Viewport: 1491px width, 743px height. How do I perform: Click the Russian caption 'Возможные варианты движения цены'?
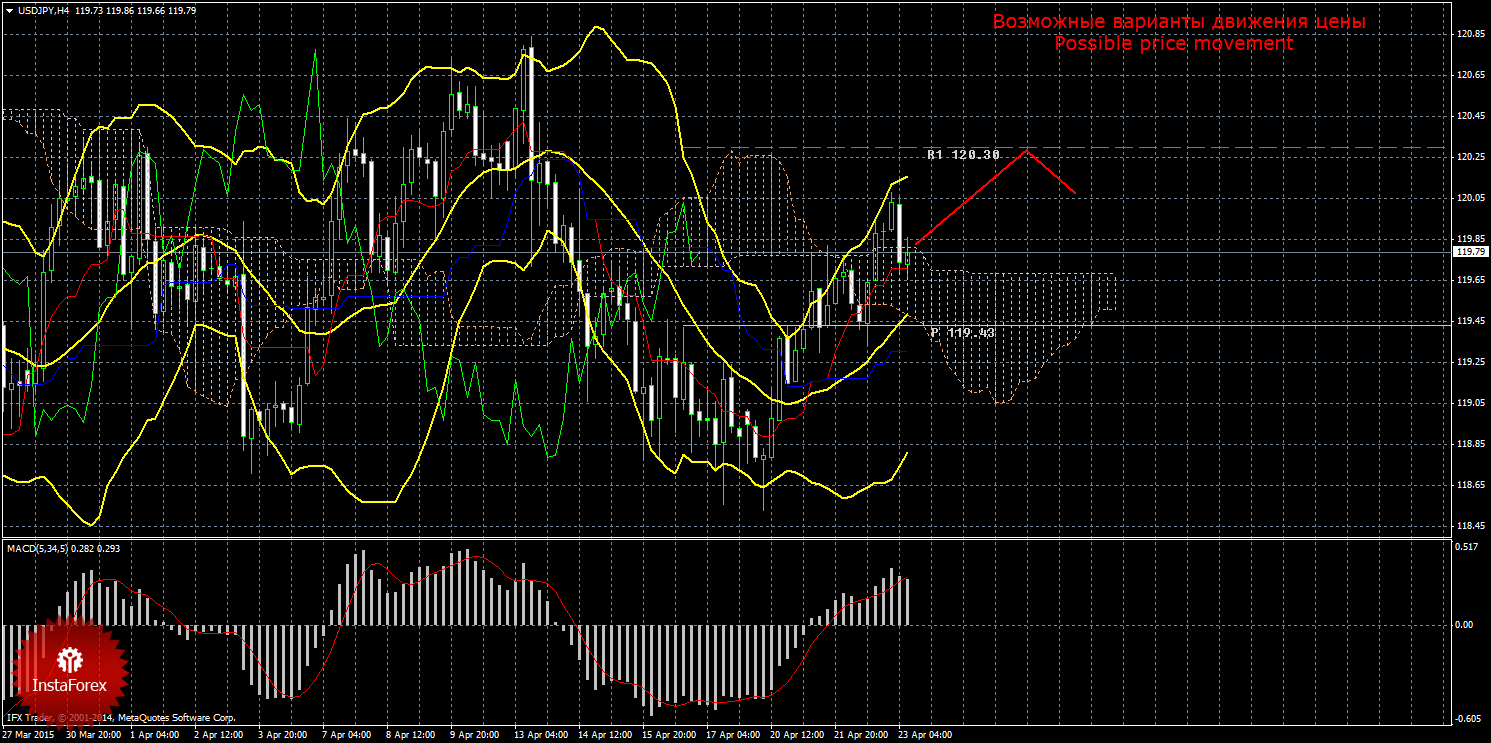click(1179, 21)
